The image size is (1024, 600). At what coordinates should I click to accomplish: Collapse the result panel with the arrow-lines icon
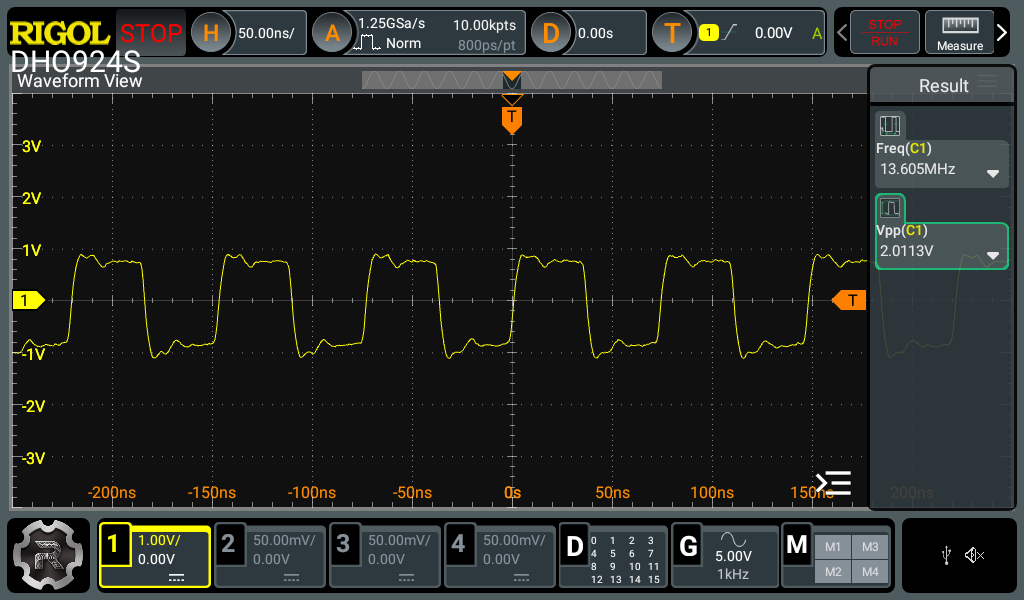pyautogui.click(x=833, y=483)
